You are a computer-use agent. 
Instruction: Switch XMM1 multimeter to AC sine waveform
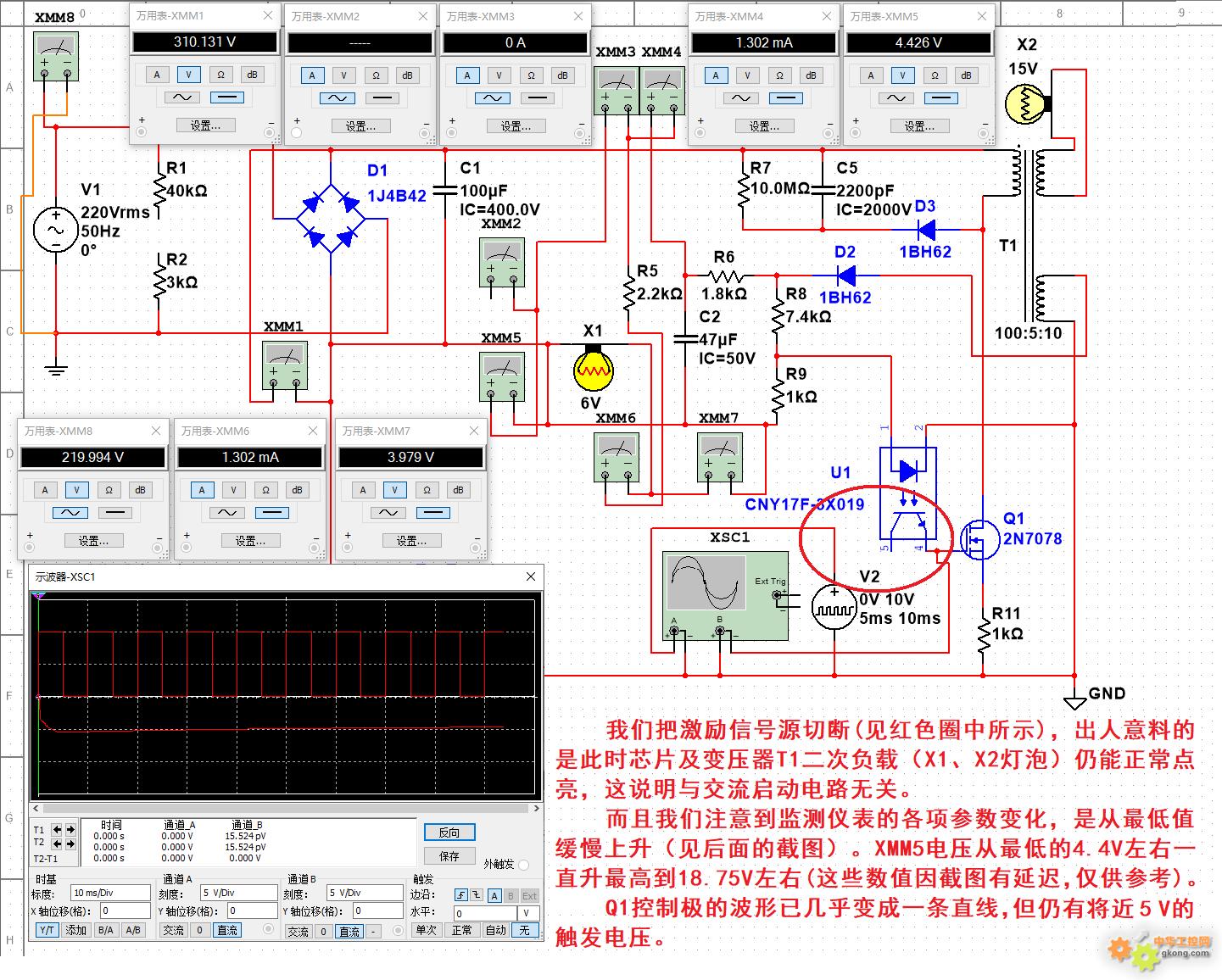(x=181, y=97)
